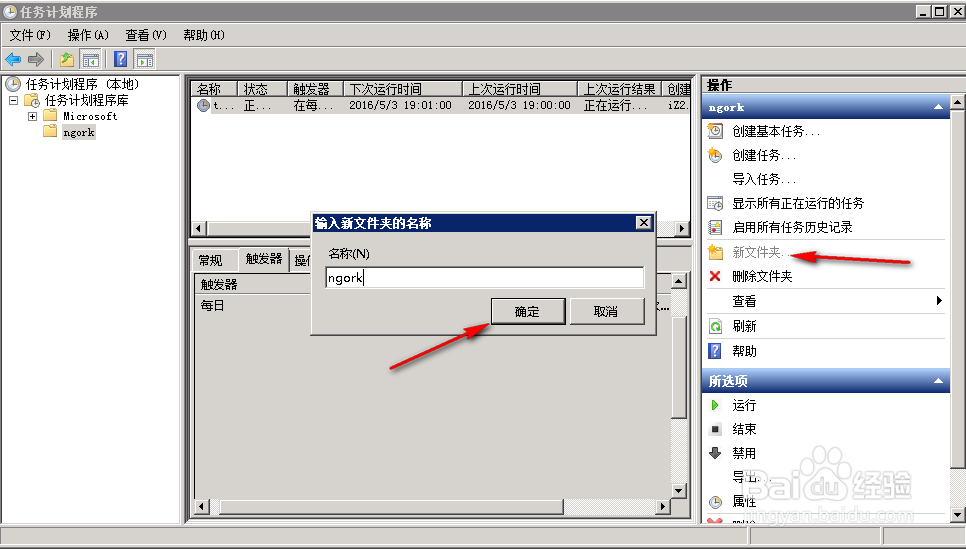Click 任务计划程序 (本地) root clock icon

(x=13, y=84)
